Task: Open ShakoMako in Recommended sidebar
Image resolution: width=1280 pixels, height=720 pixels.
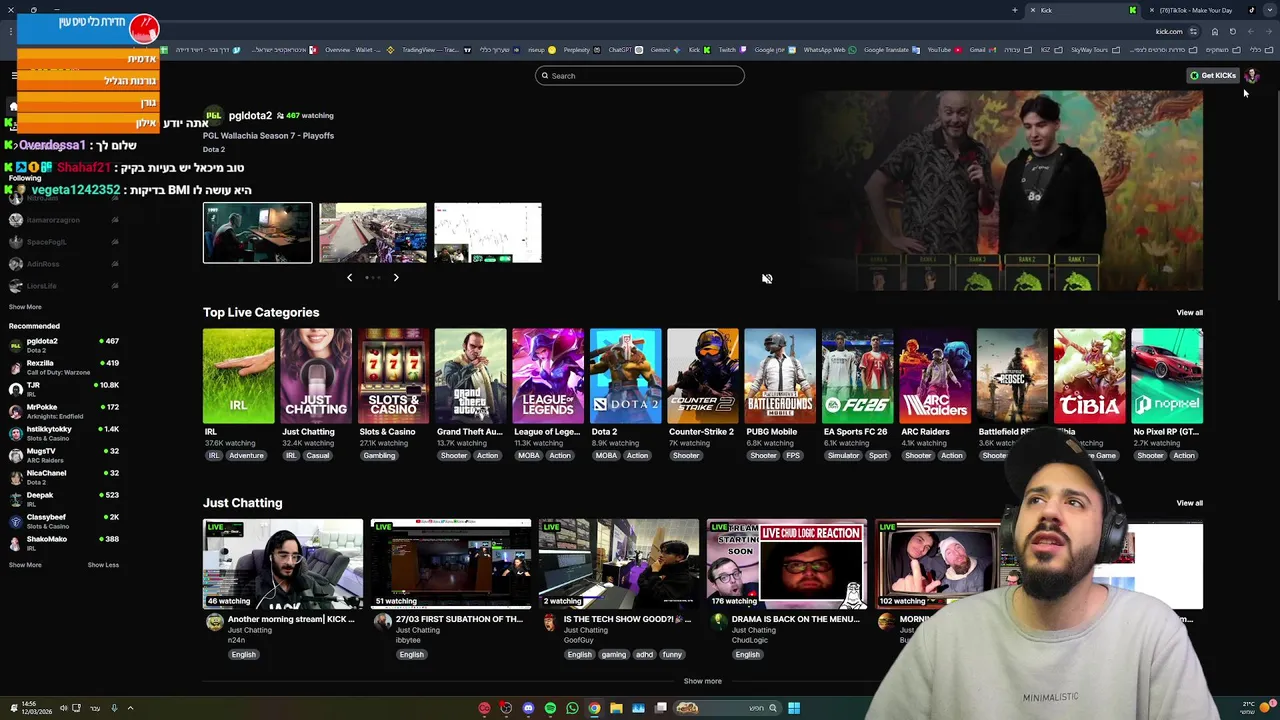Action: click(64, 543)
